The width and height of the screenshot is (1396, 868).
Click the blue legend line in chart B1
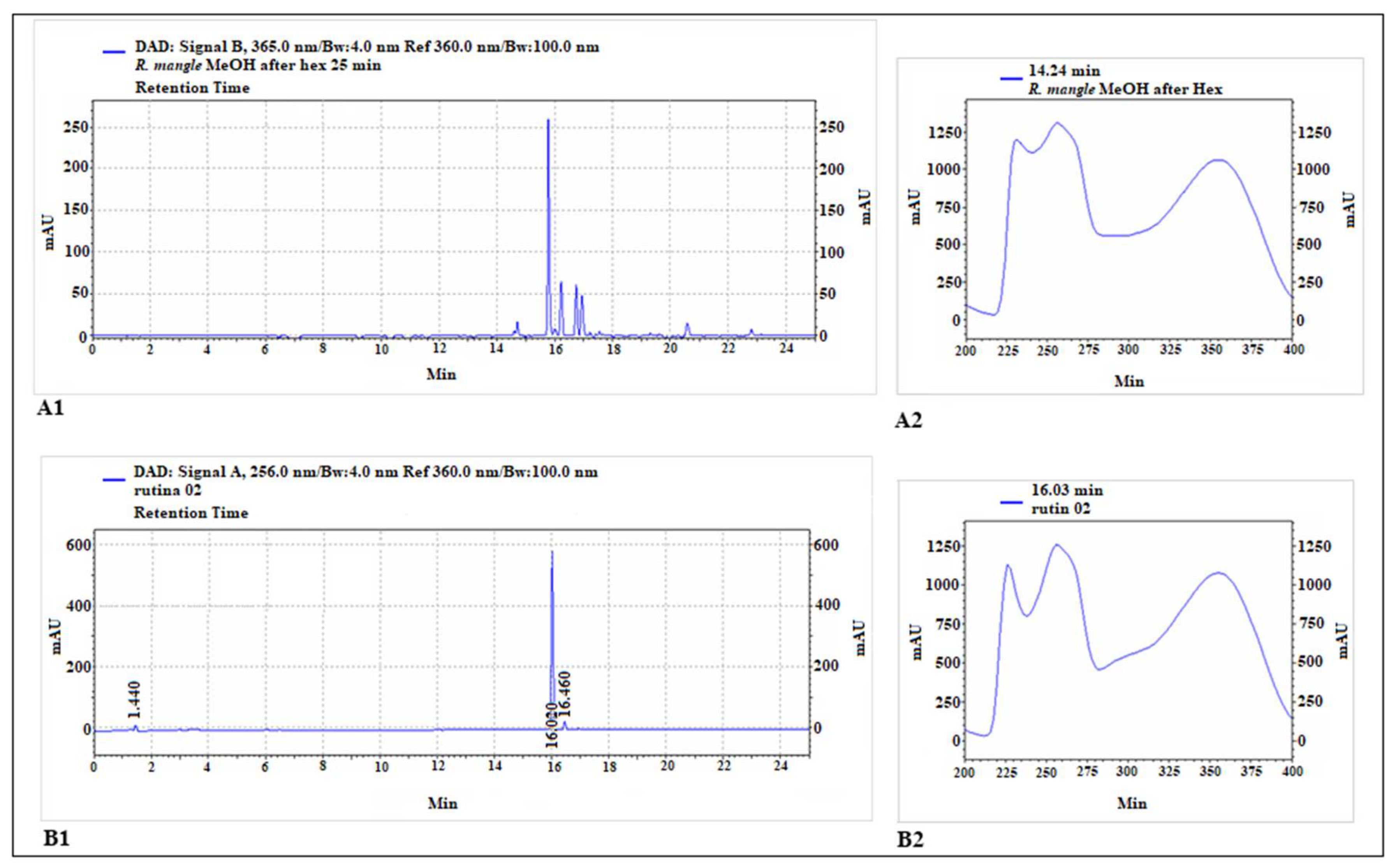pyautogui.click(x=114, y=480)
